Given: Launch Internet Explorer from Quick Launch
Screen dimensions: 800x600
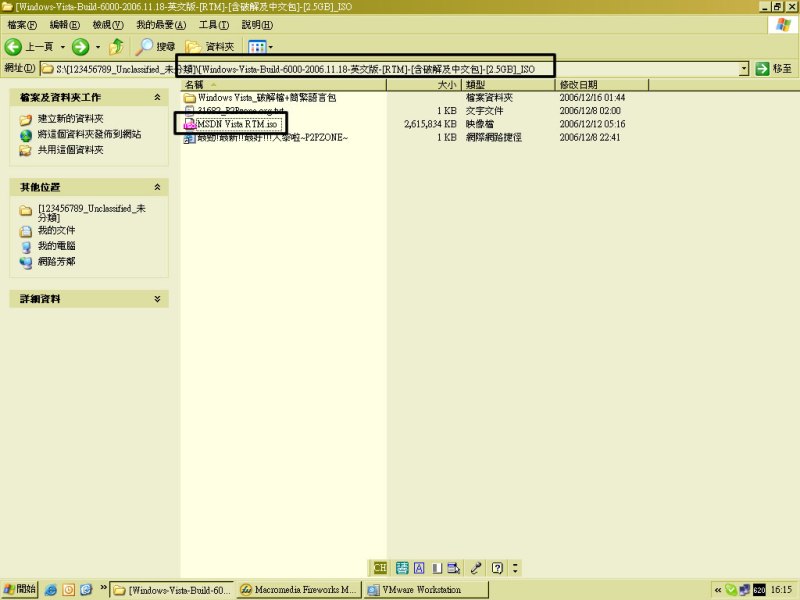Looking at the screenshot, I should pyautogui.click(x=51, y=590).
